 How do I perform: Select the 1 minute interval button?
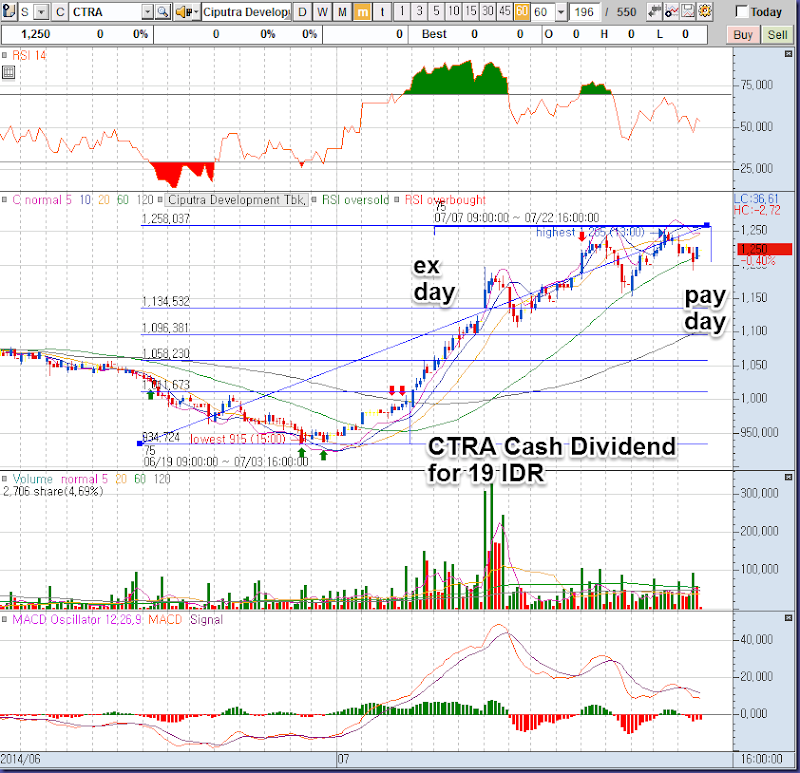tap(402, 11)
